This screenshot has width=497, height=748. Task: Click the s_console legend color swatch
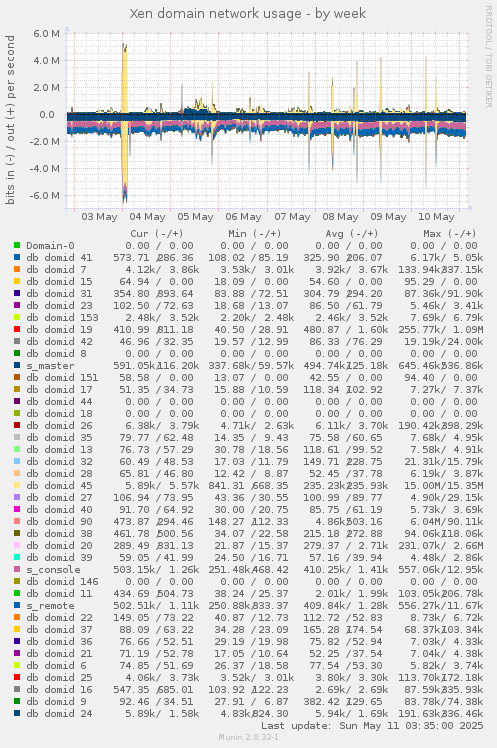click(x=17, y=570)
